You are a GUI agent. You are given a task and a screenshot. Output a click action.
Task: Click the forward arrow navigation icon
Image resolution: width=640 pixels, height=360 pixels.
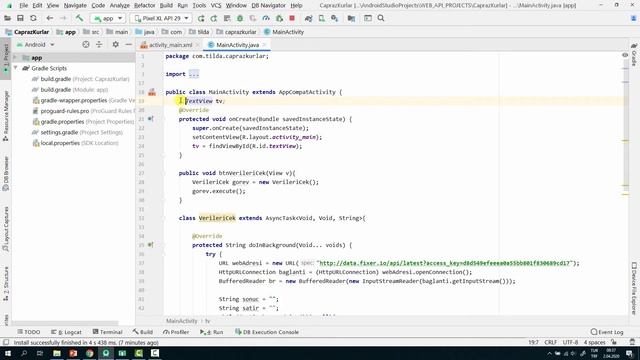(63, 18)
